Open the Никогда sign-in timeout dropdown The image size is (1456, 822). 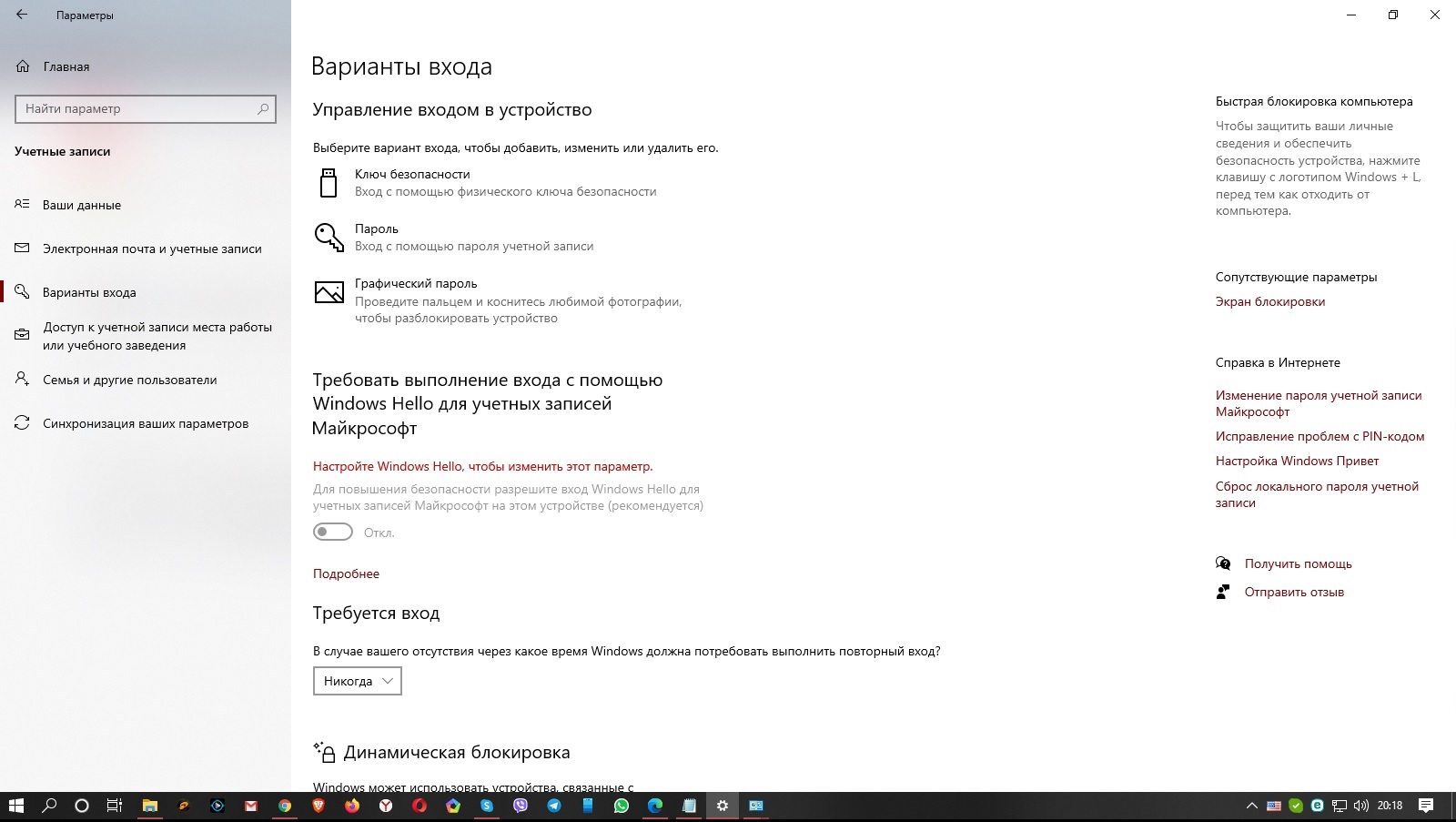[x=358, y=681]
